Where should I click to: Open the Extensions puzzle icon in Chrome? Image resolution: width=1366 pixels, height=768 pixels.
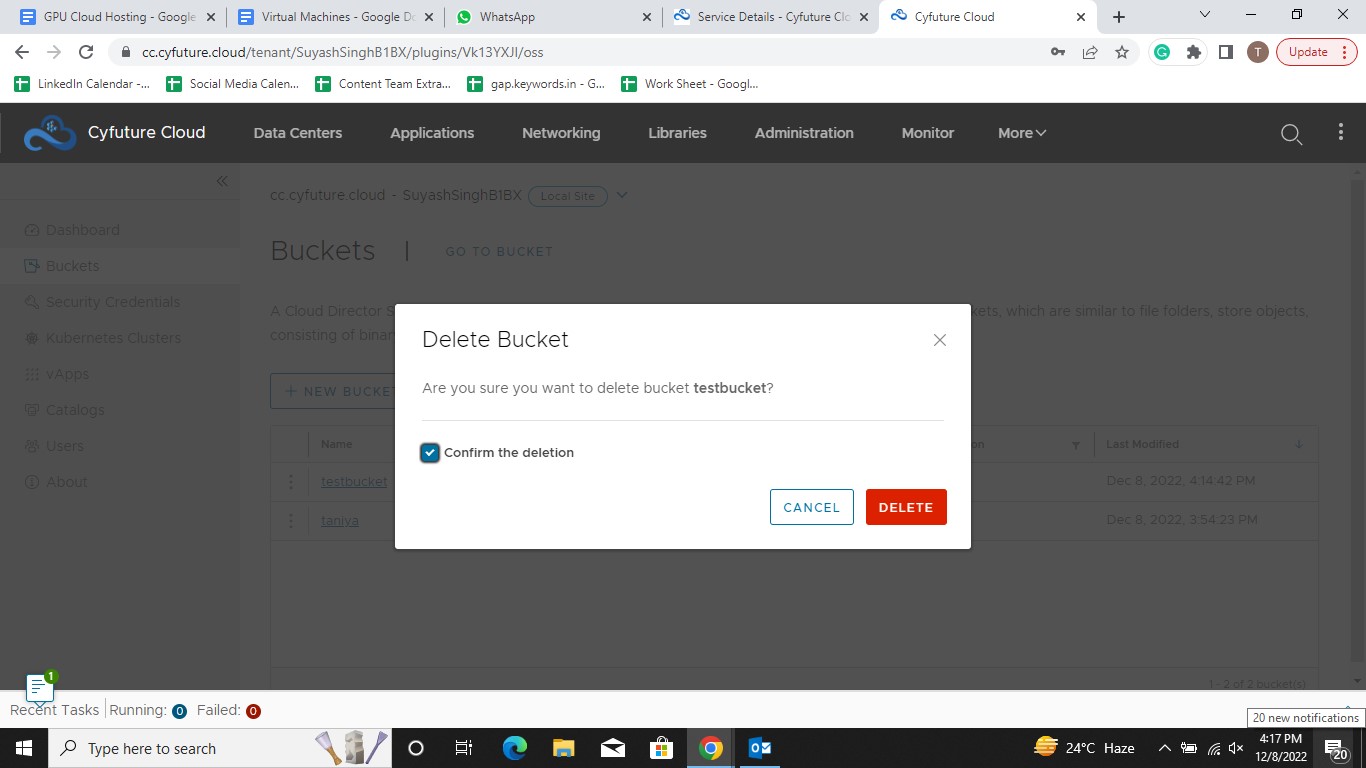pyautogui.click(x=1193, y=52)
